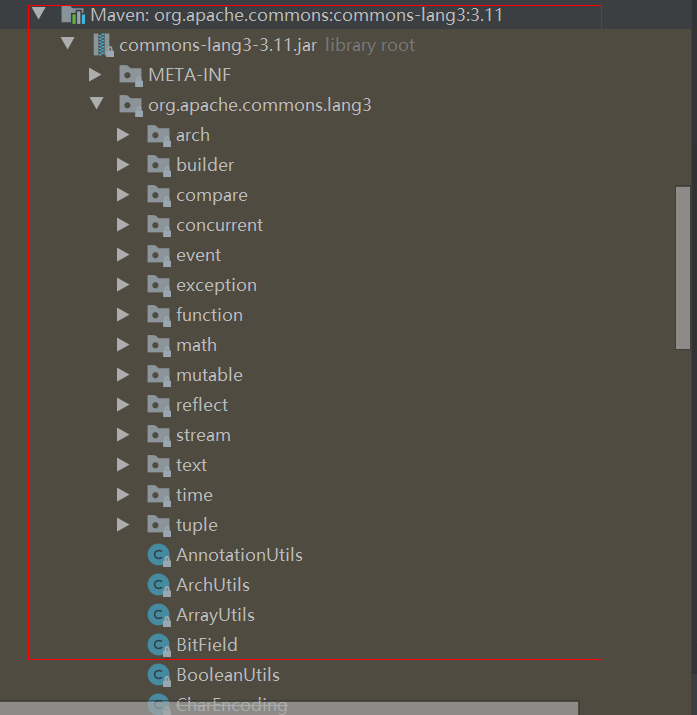Select the BitField class
The image size is (697, 715).
[x=207, y=645]
